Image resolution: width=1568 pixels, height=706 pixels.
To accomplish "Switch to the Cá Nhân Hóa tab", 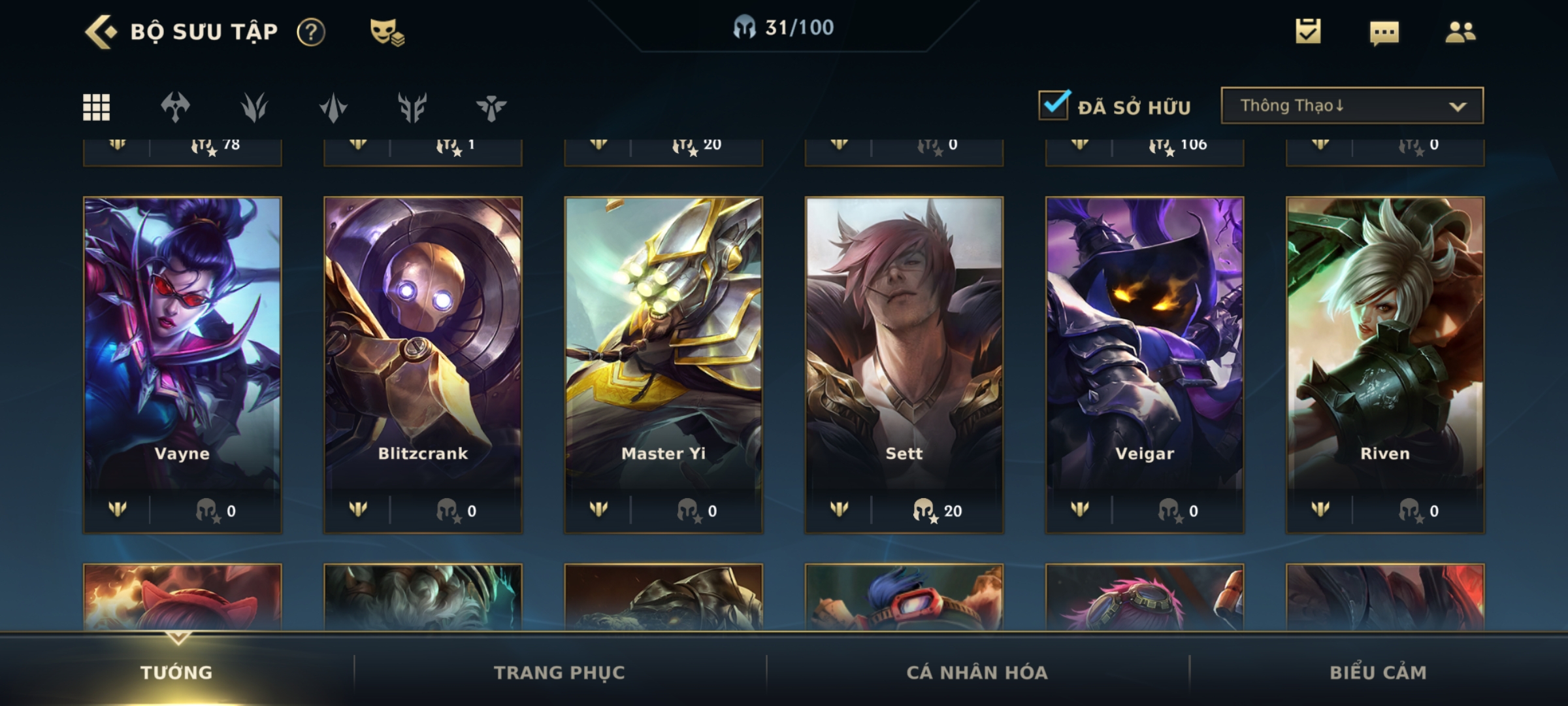I will [x=977, y=672].
